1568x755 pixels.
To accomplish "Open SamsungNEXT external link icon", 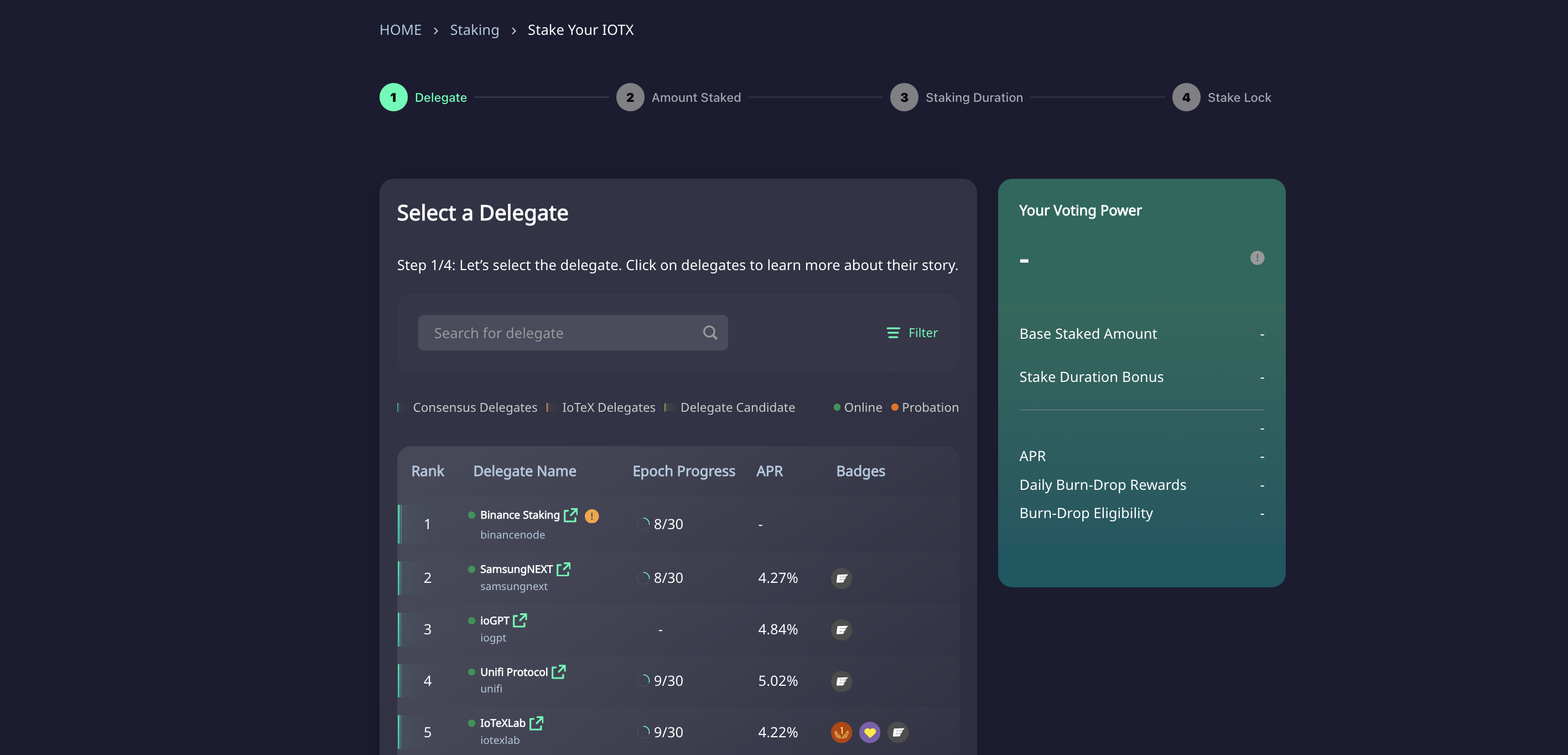I will (x=563, y=569).
